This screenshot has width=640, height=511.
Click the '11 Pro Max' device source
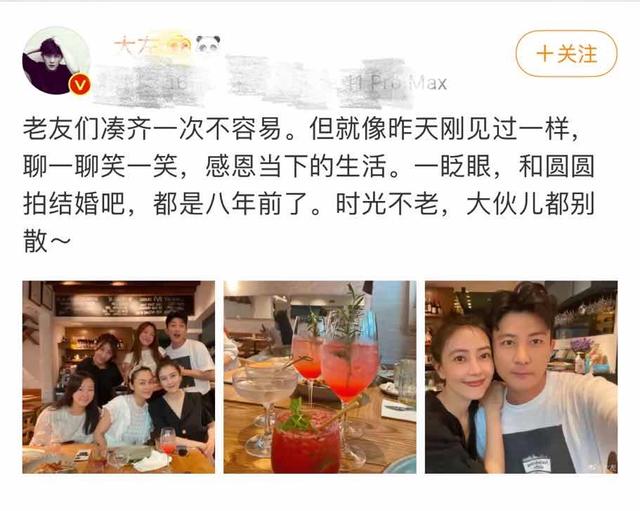tap(397, 83)
